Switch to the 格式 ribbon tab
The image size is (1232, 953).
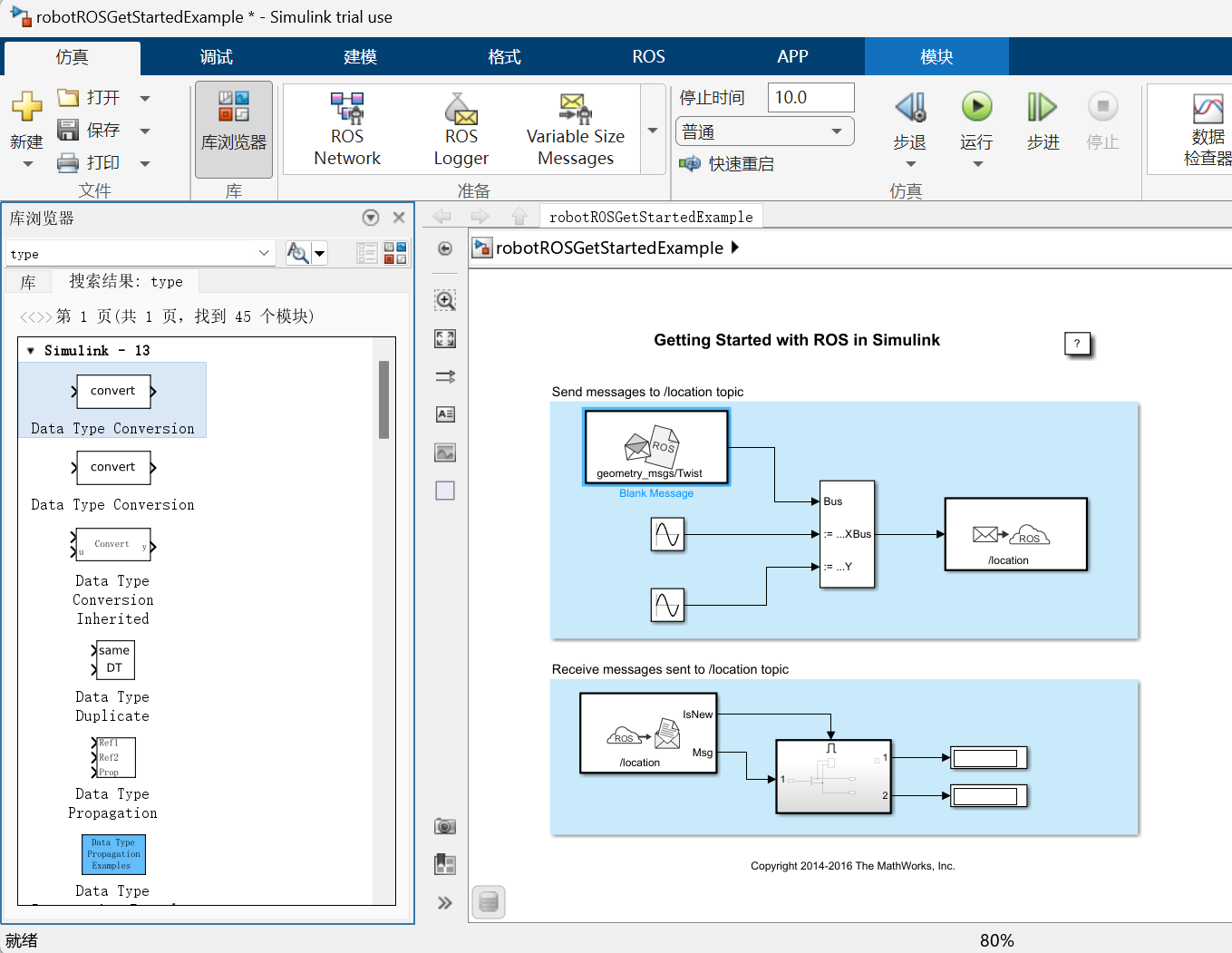(x=504, y=57)
